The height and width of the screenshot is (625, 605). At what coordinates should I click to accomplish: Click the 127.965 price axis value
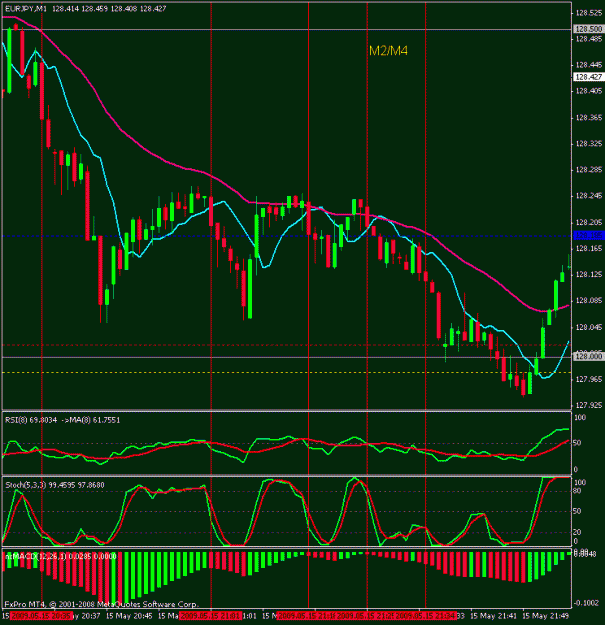[589, 379]
